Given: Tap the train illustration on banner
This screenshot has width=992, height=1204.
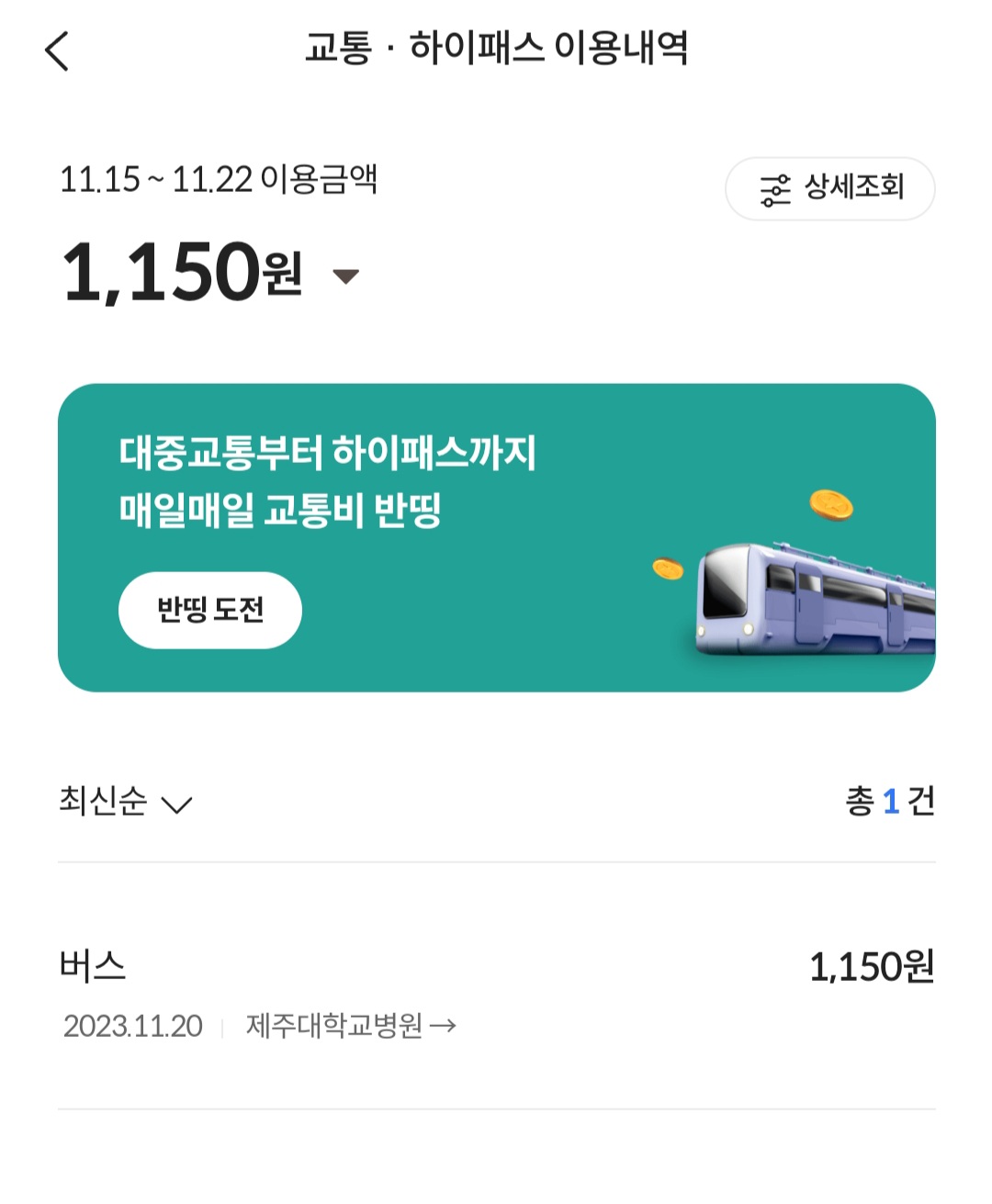Looking at the screenshot, I should click(815, 600).
